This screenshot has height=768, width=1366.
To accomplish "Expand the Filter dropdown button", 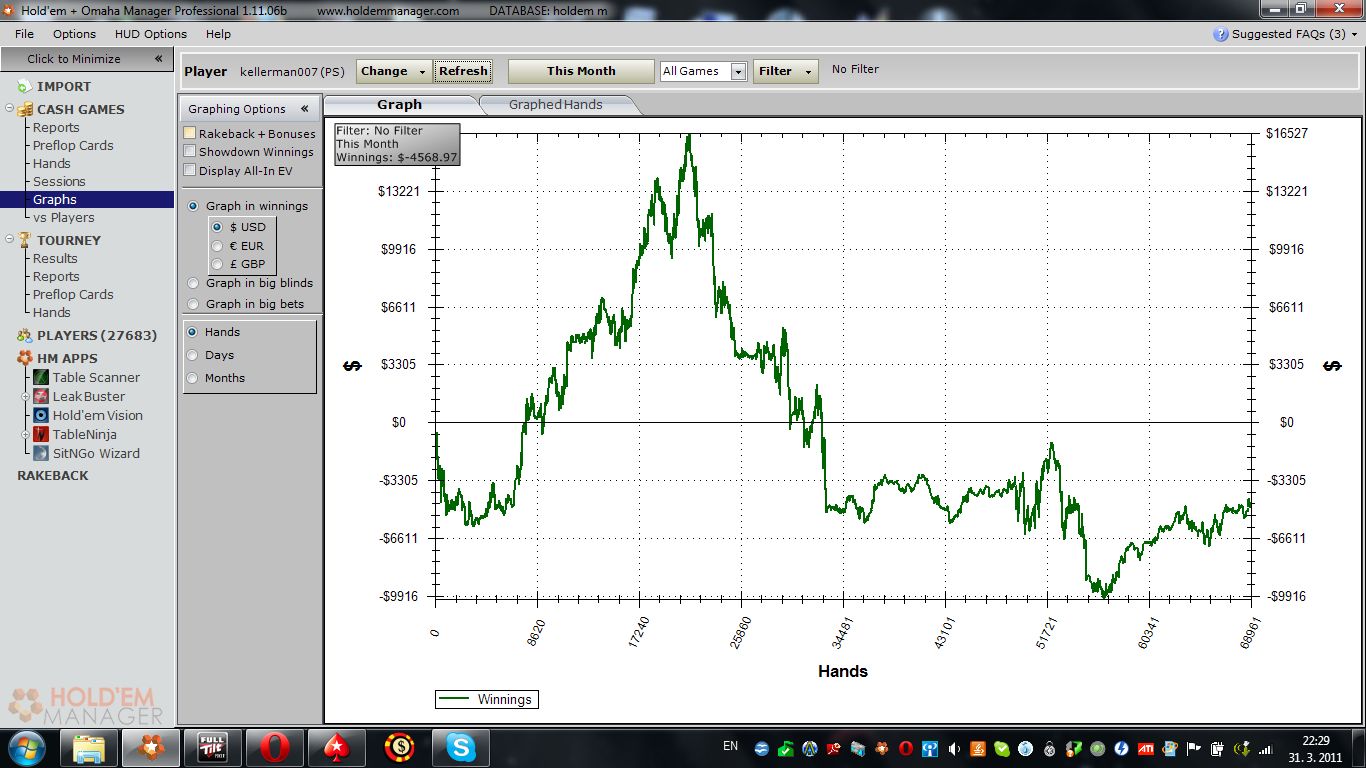I will tap(785, 71).
